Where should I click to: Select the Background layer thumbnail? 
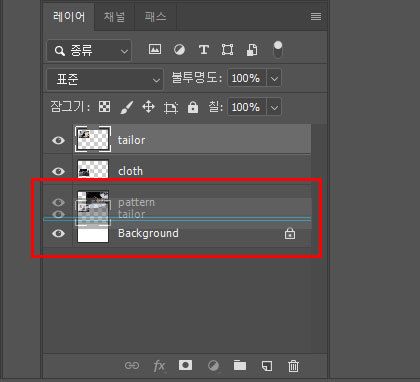[x=93, y=235]
